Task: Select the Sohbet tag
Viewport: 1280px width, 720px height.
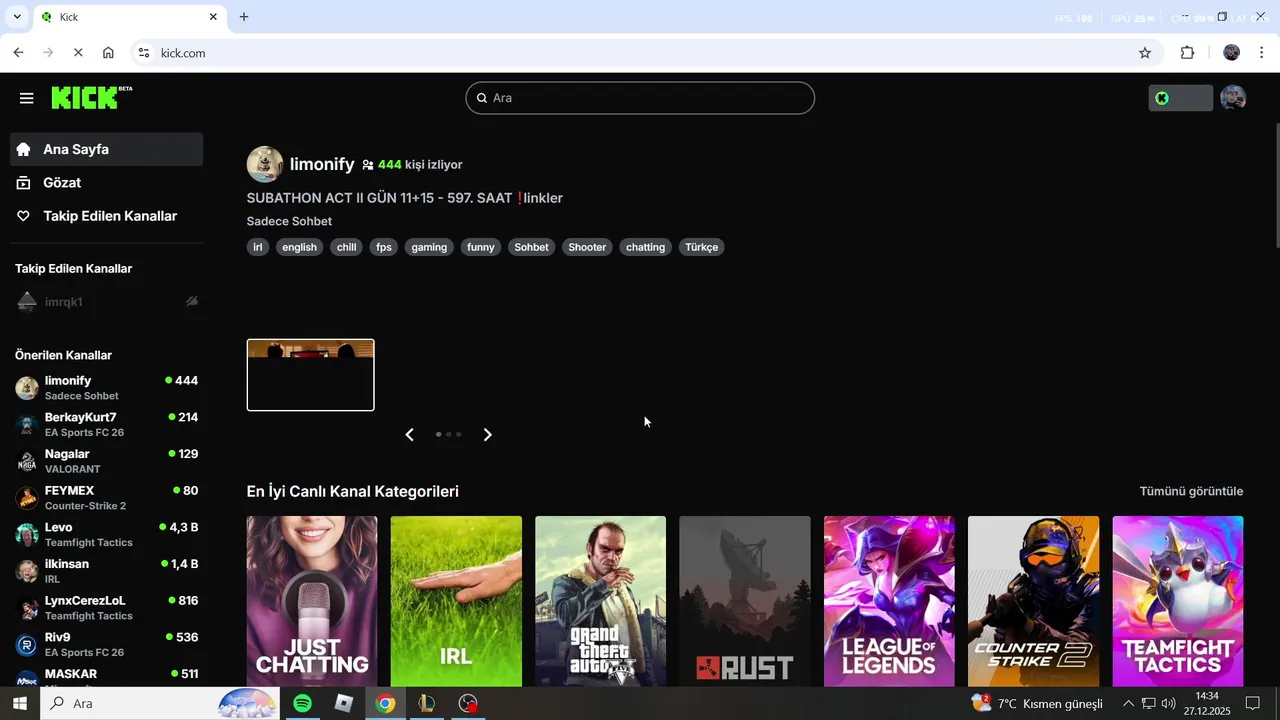Action: click(531, 247)
